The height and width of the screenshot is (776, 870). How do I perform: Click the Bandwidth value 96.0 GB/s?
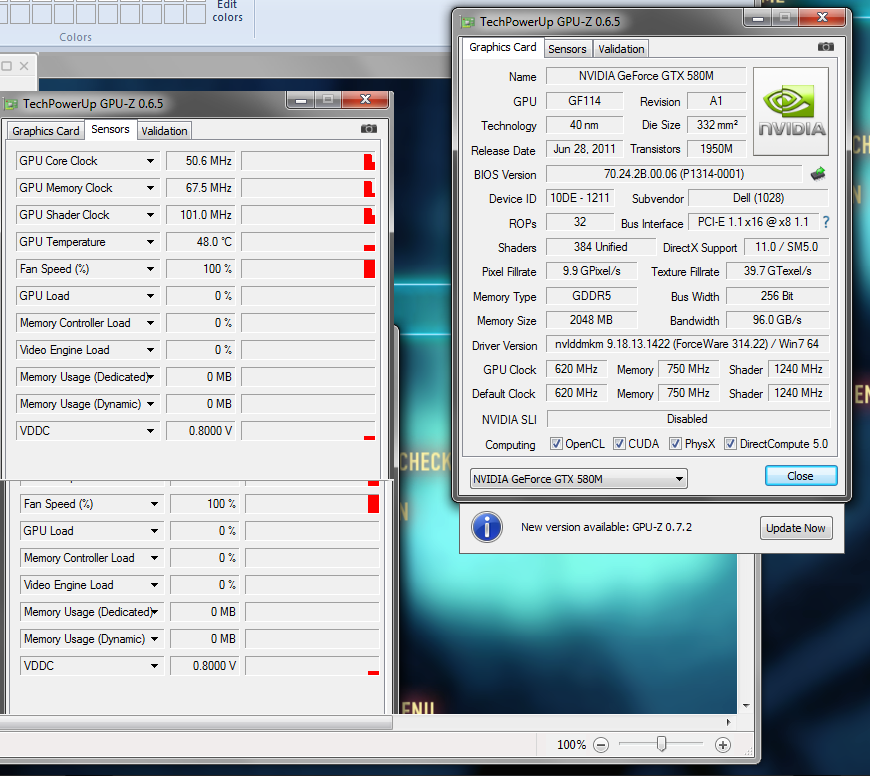(x=777, y=320)
